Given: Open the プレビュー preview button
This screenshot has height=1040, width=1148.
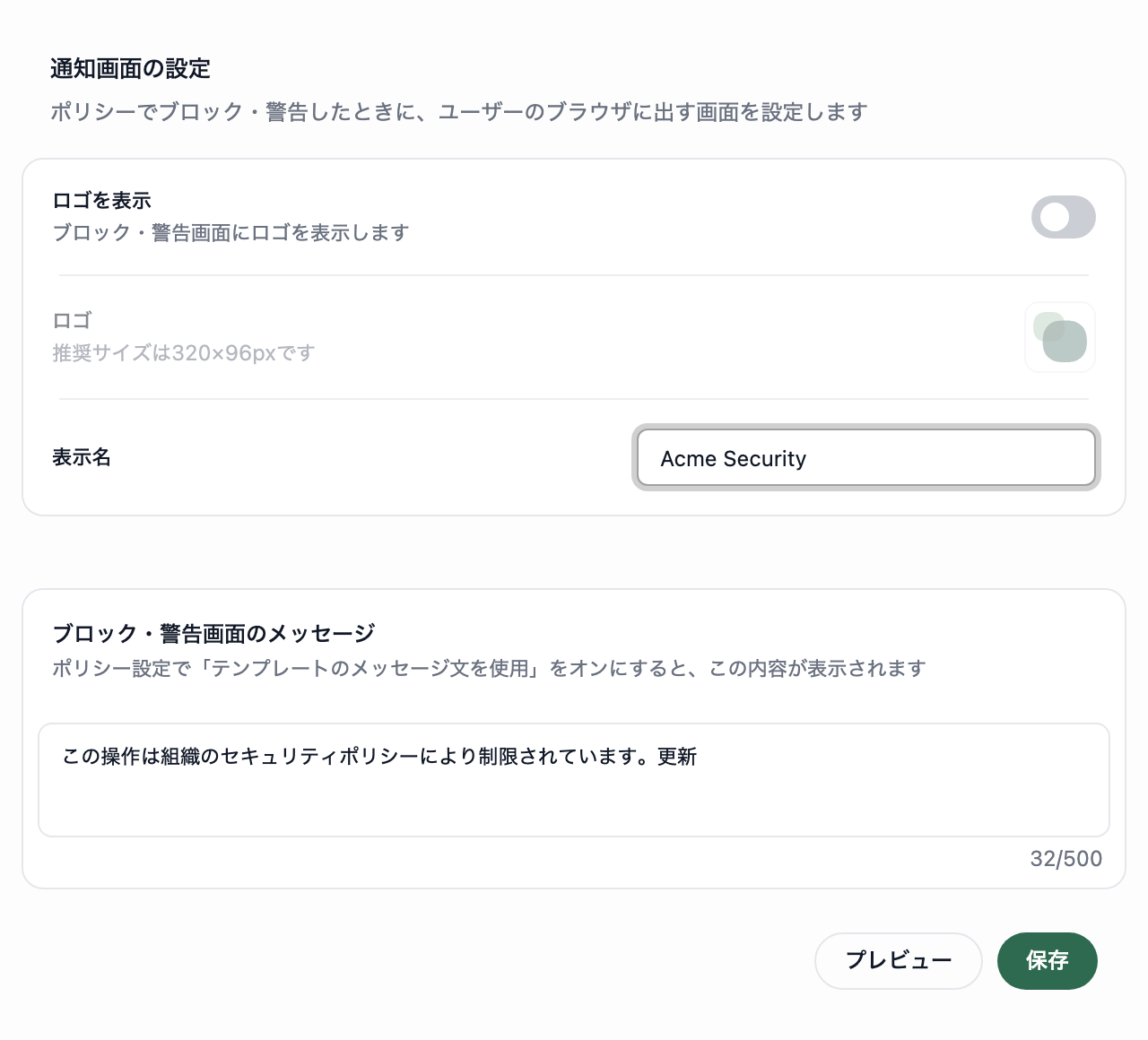Looking at the screenshot, I should pyautogui.click(x=899, y=961).
